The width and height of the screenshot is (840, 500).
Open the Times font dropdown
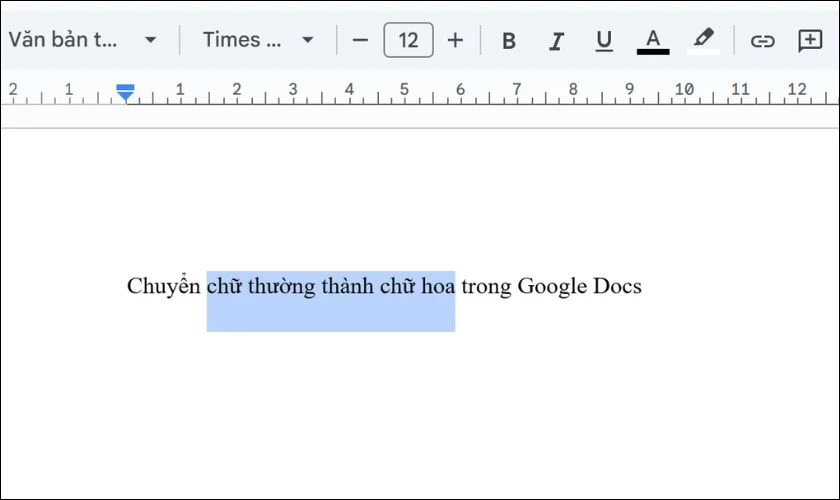click(258, 40)
